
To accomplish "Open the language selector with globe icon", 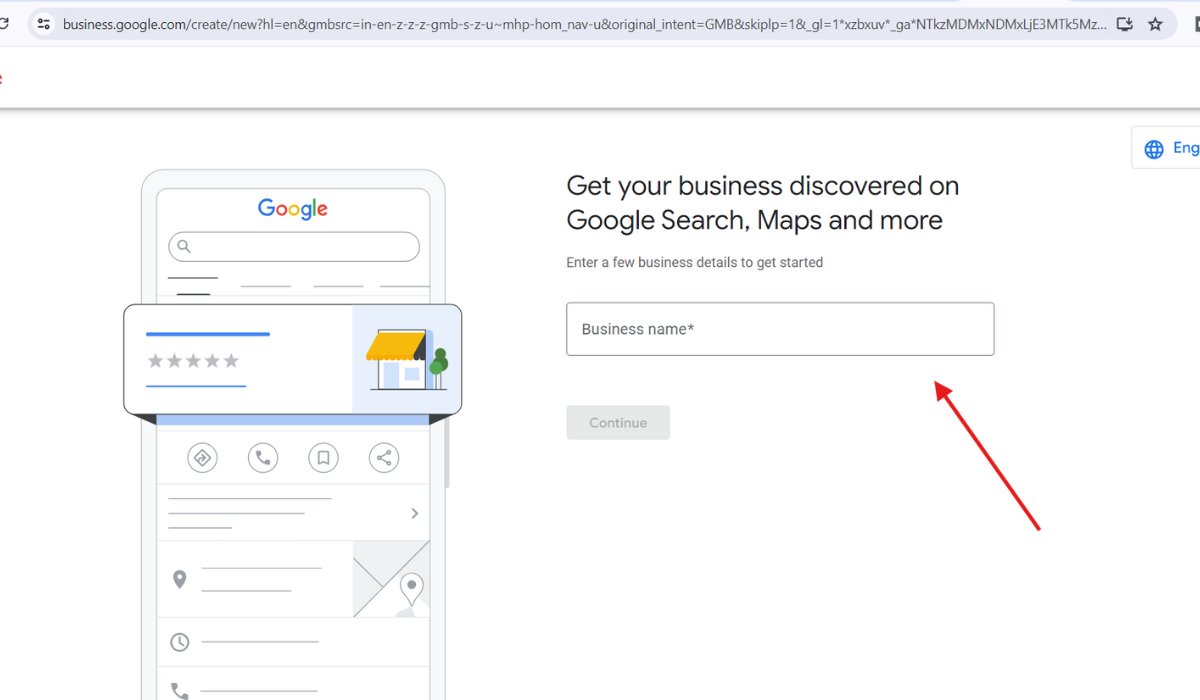I will 1168,148.
